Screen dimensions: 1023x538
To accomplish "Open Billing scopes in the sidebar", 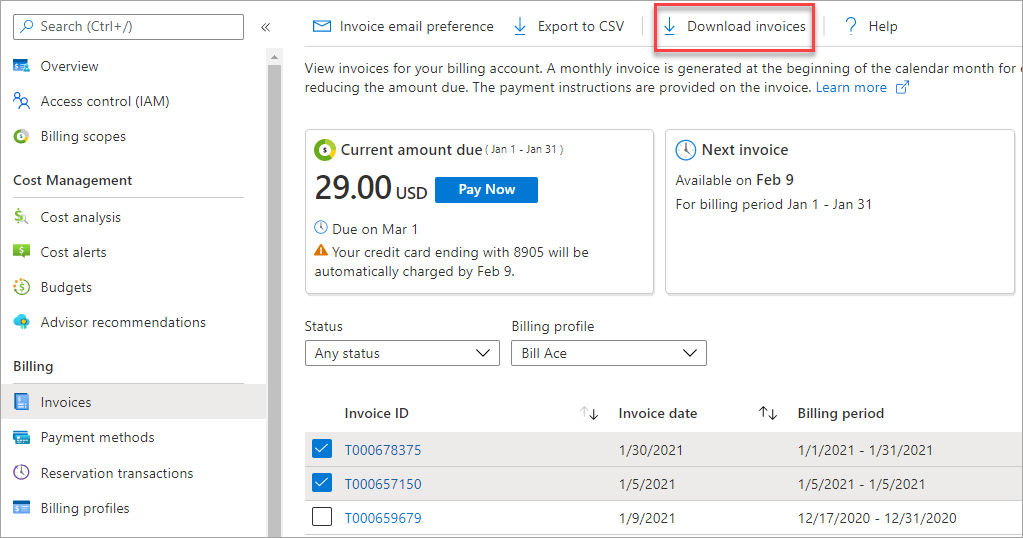I will point(83,136).
